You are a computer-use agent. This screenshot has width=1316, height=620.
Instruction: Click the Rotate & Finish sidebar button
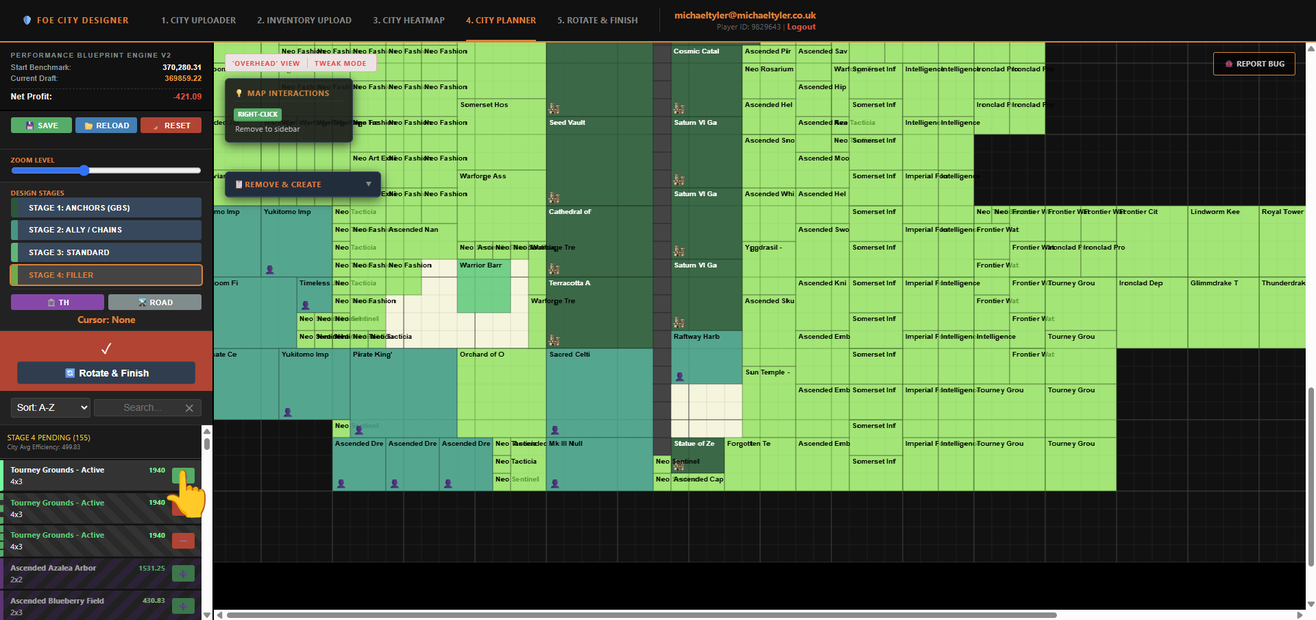[x=106, y=373]
